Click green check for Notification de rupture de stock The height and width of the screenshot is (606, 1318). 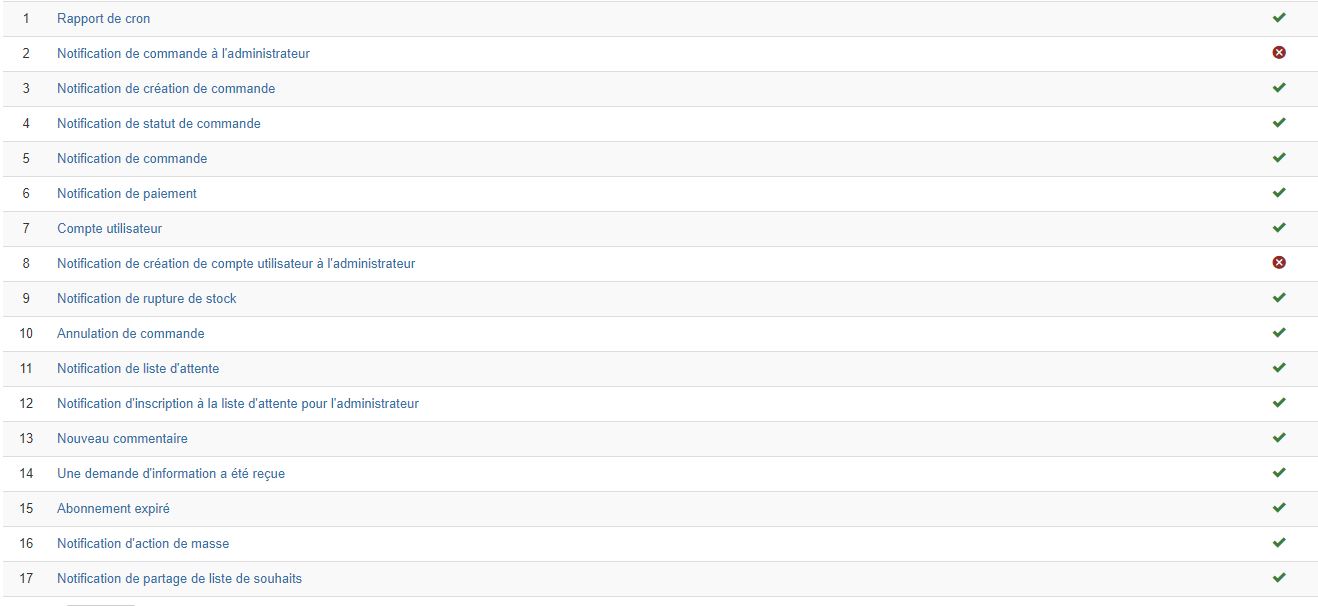(x=1278, y=298)
